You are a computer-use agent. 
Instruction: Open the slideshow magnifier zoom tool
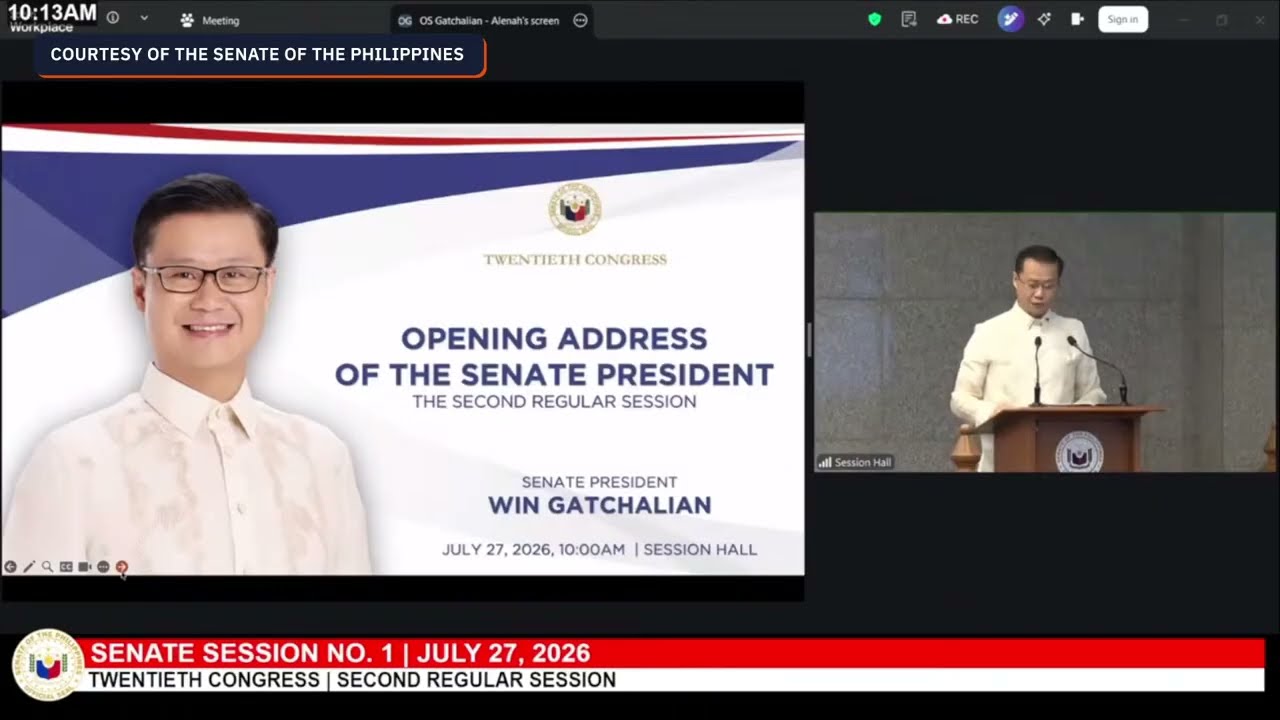[47, 567]
